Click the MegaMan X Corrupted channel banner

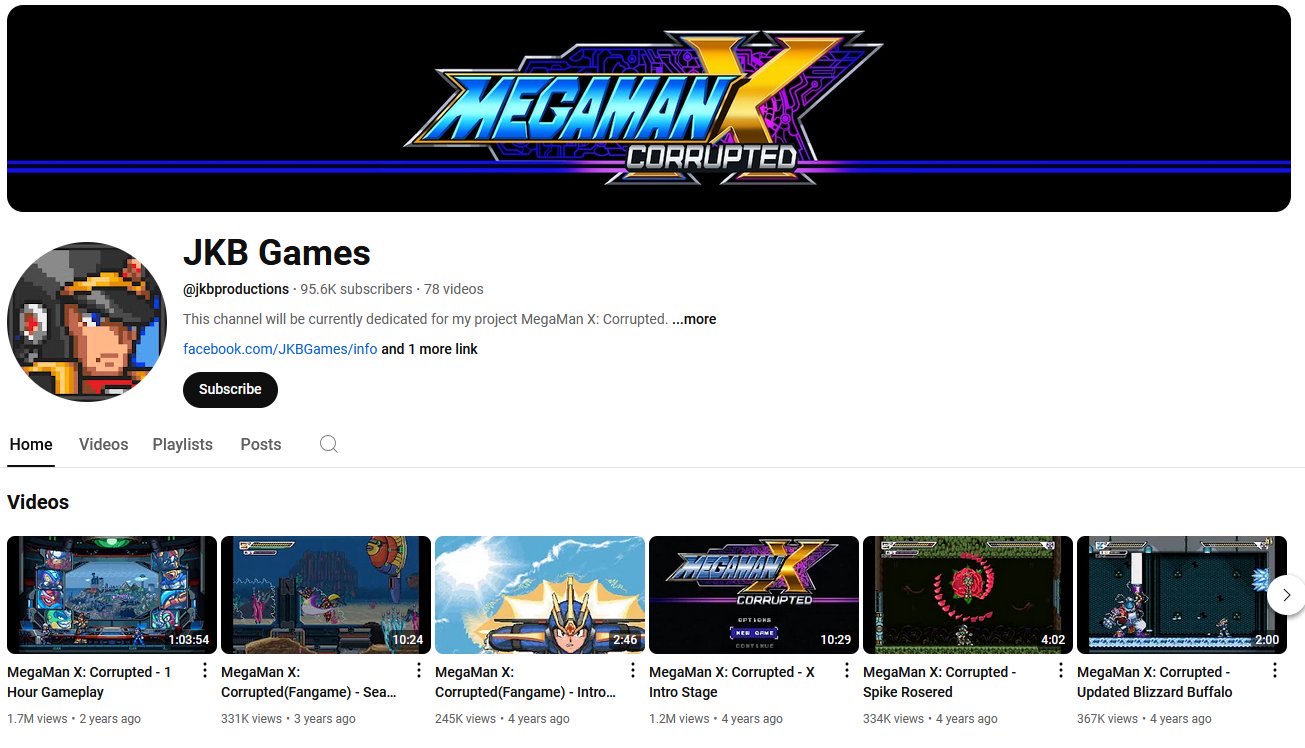(649, 108)
